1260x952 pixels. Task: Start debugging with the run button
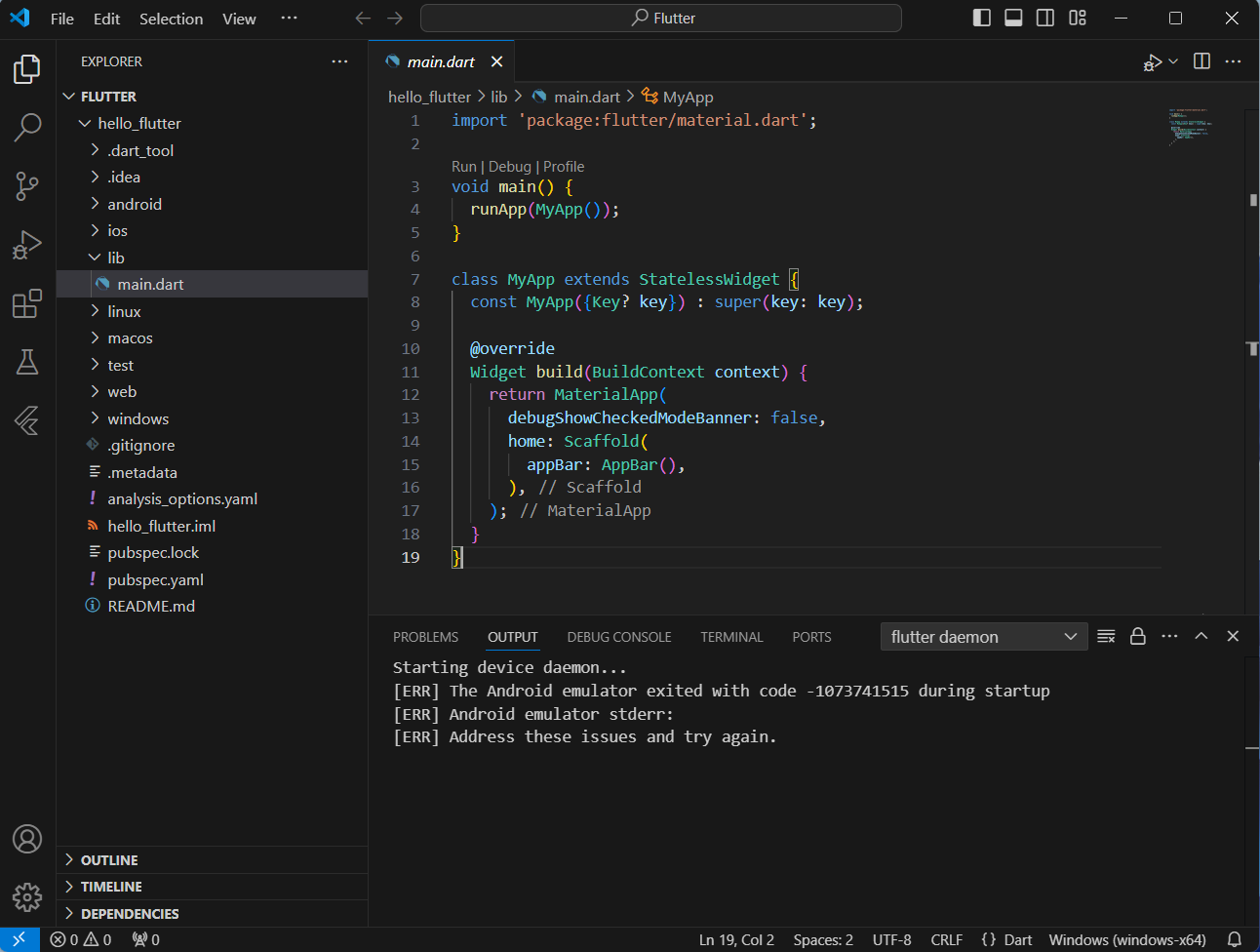tap(1153, 62)
